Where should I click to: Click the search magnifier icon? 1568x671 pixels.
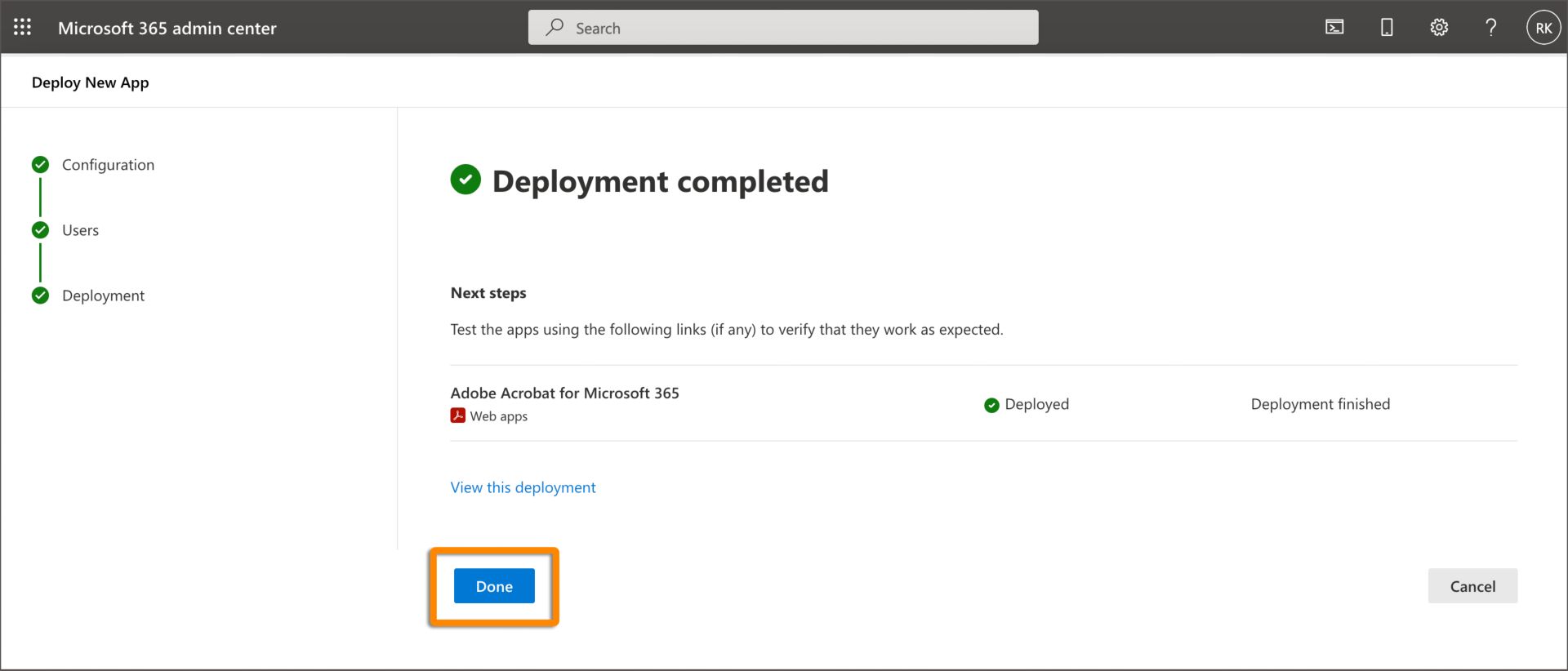tap(555, 27)
